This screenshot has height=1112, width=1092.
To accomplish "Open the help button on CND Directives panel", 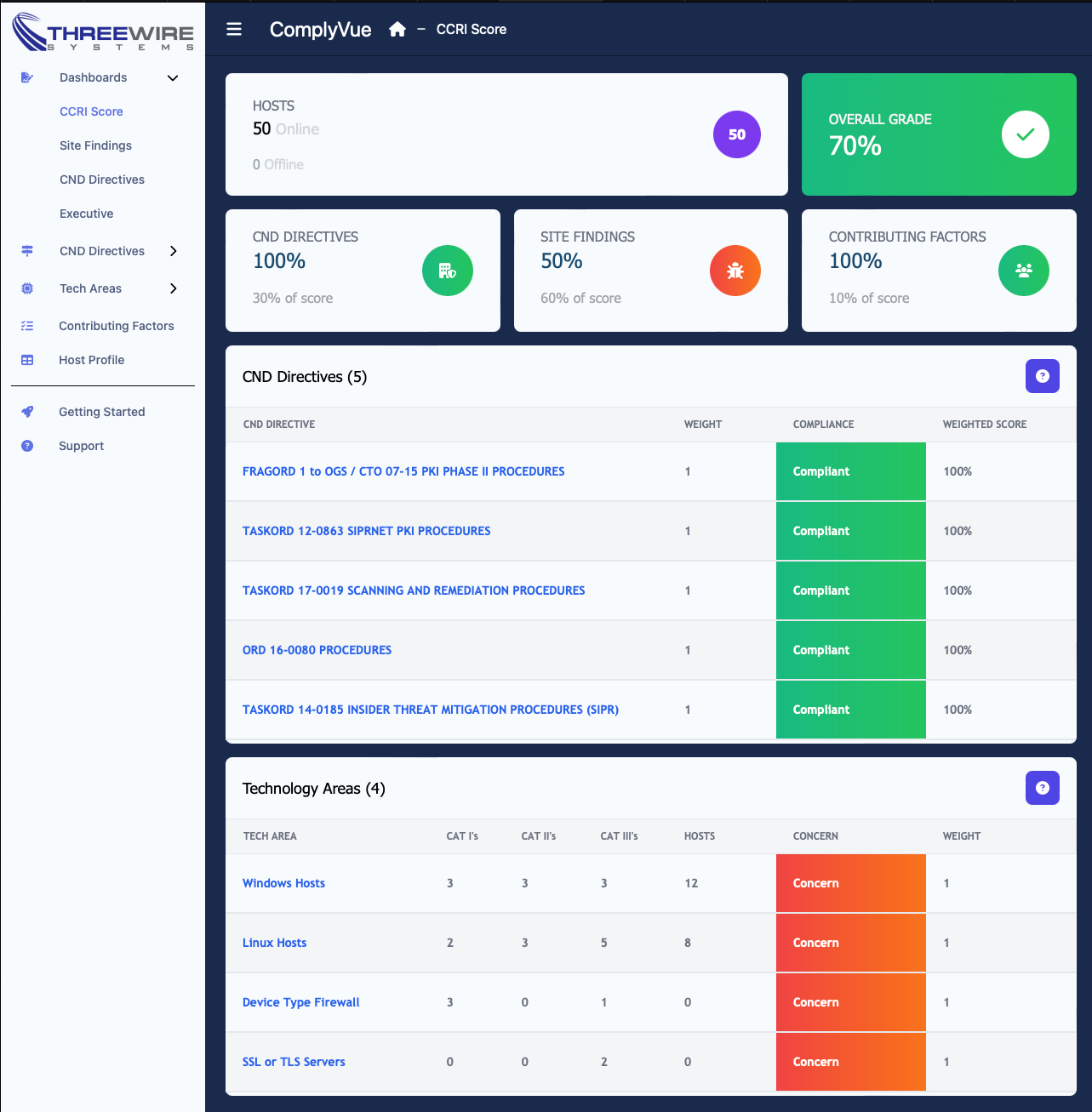I will click(x=1042, y=376).
